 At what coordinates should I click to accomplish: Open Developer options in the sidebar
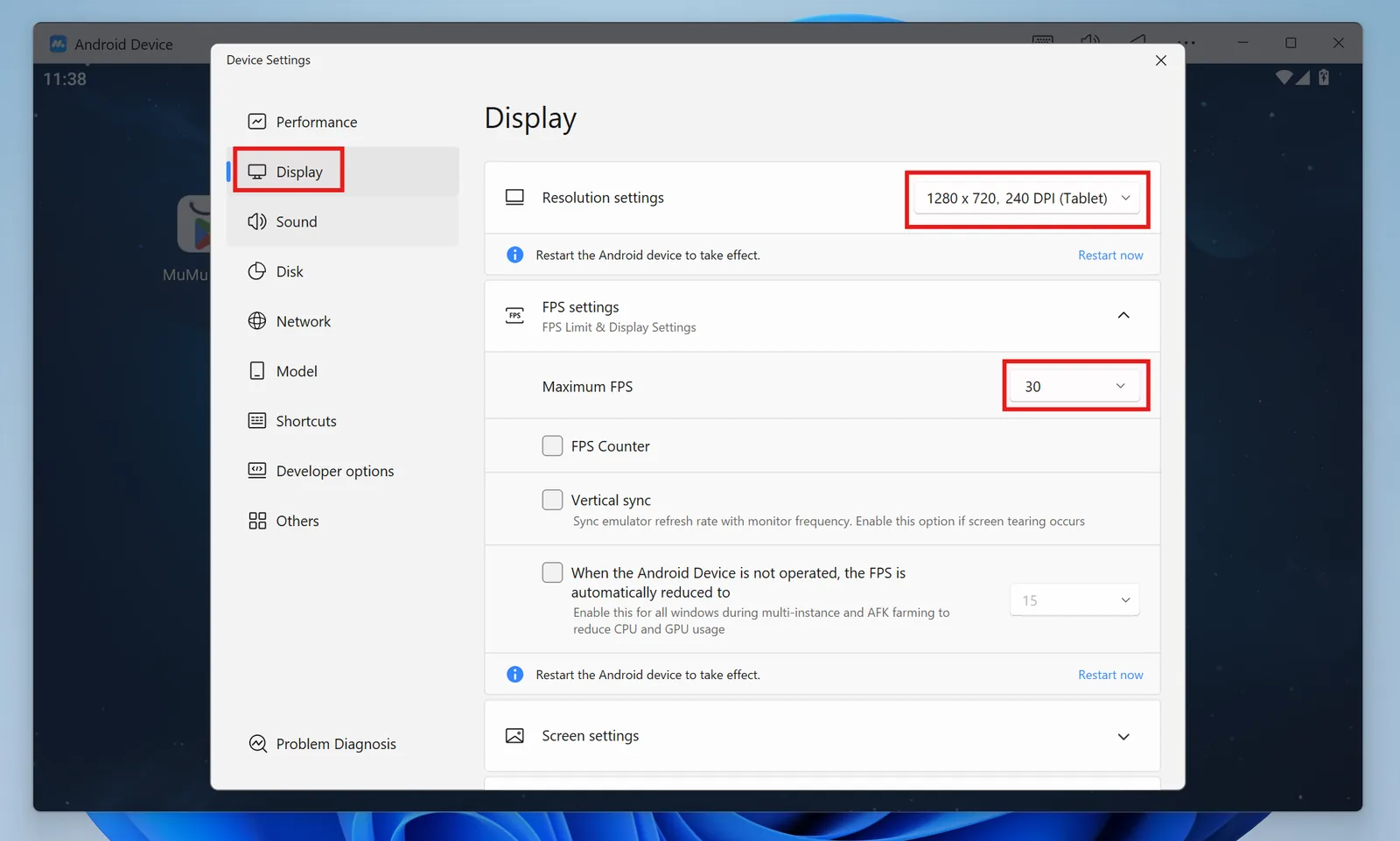343,471
